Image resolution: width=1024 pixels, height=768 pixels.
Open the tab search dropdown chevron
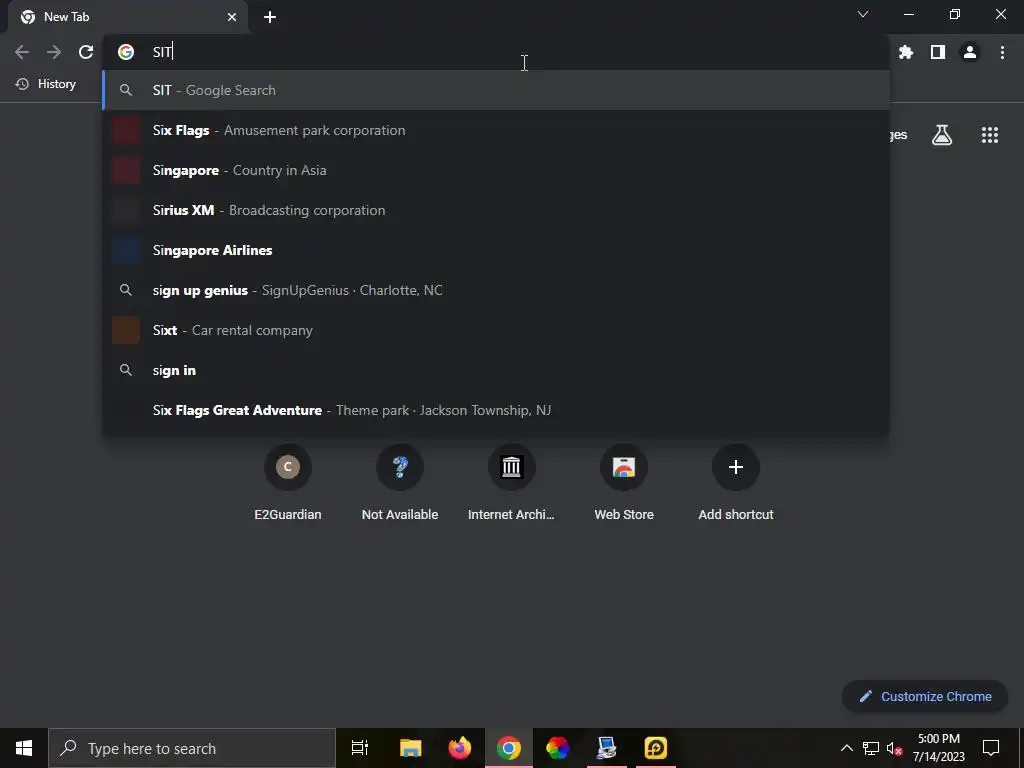pos(863,14)
